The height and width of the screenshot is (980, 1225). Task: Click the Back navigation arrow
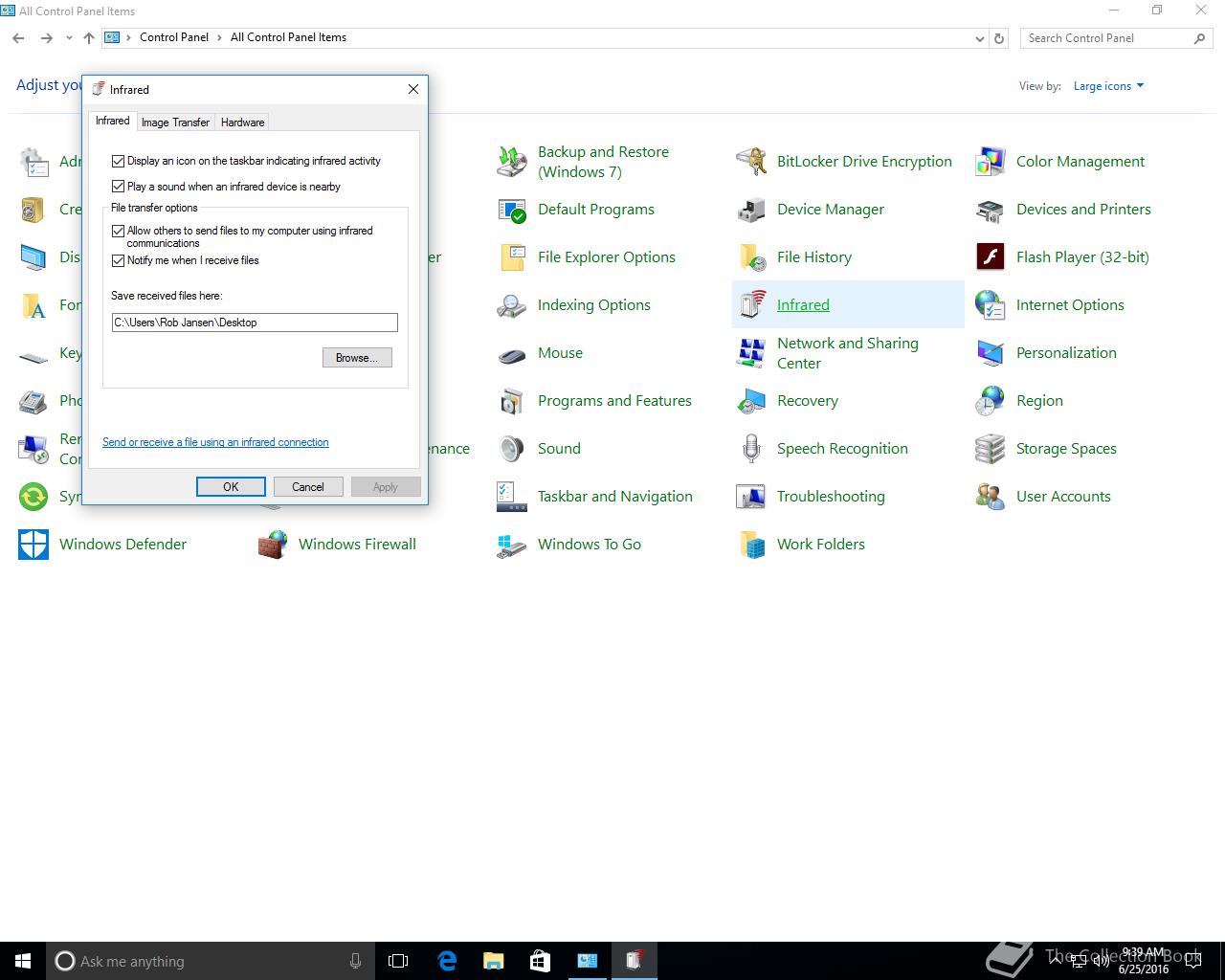pyautogui.click(x=18, y=38)
